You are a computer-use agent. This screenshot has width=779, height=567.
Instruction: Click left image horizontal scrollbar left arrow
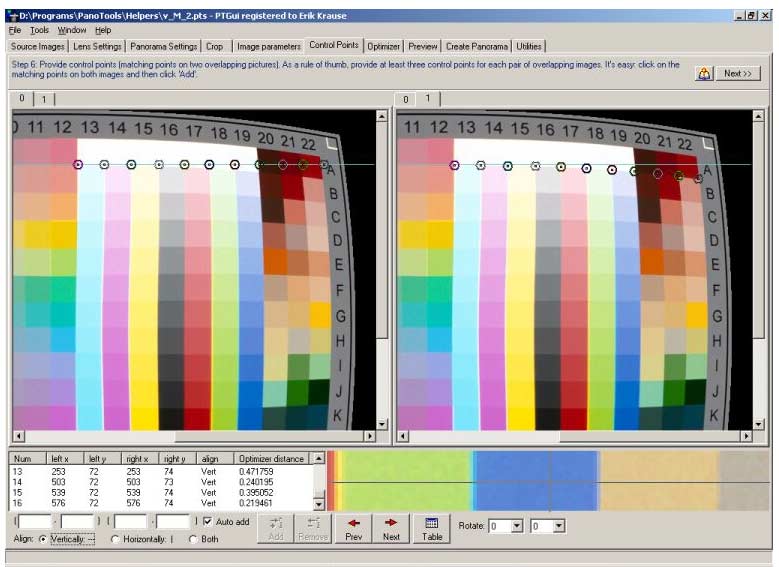(x=18, y=436)
